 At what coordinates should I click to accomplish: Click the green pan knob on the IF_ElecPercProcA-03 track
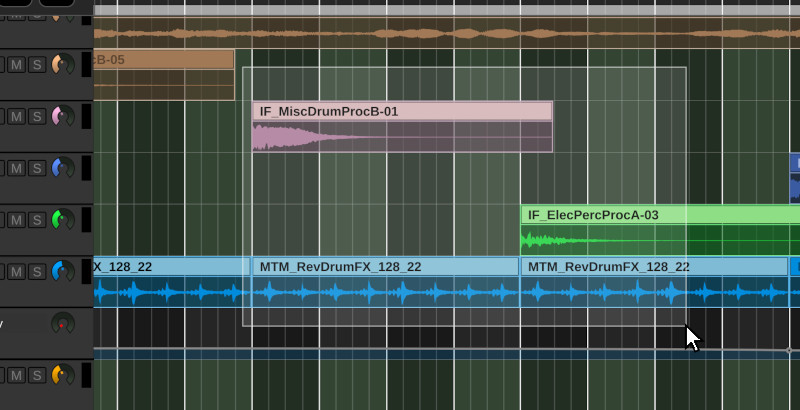(63, 220)
